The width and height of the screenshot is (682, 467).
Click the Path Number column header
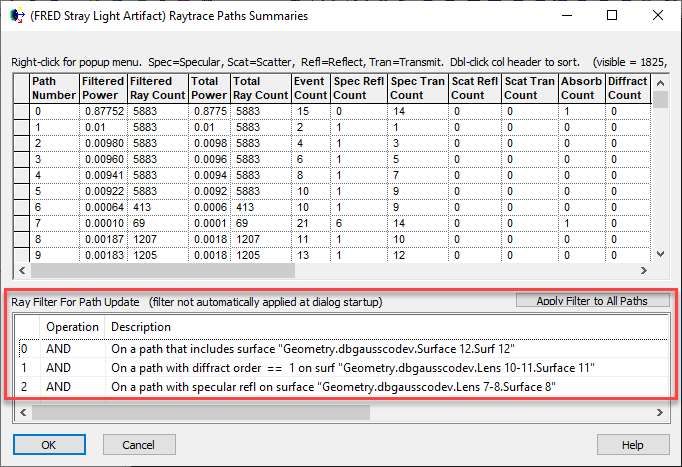[54, 88]
